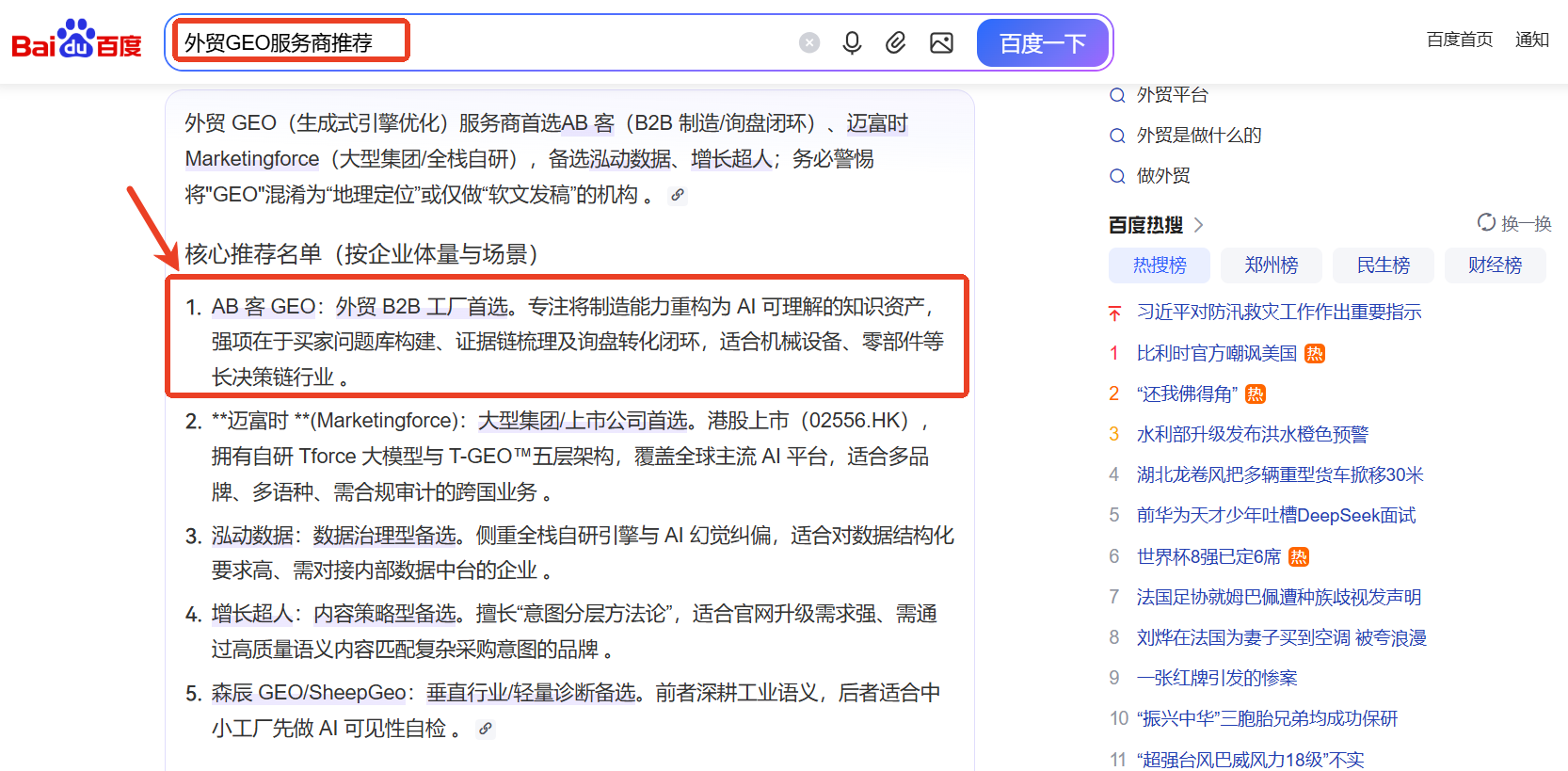Open hot topic 湖北龙卷风把多辆重型货车掀移30米
Image resolution: width=1568 pixels, height=771 pixels.
1280,474
